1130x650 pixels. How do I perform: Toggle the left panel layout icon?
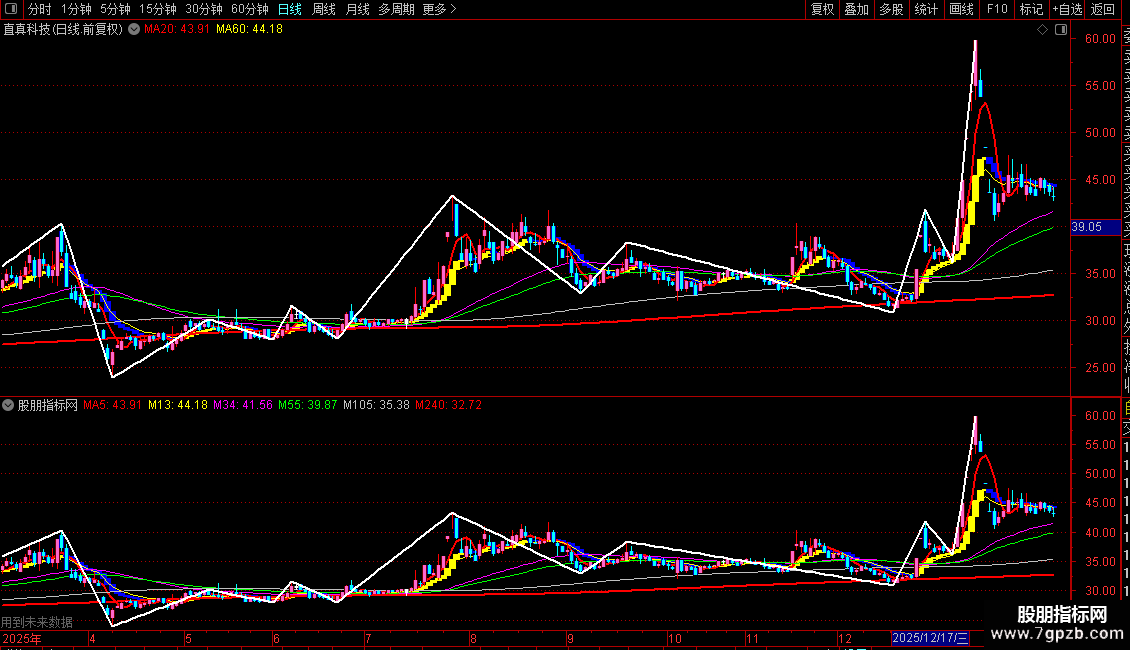point(11,9)
